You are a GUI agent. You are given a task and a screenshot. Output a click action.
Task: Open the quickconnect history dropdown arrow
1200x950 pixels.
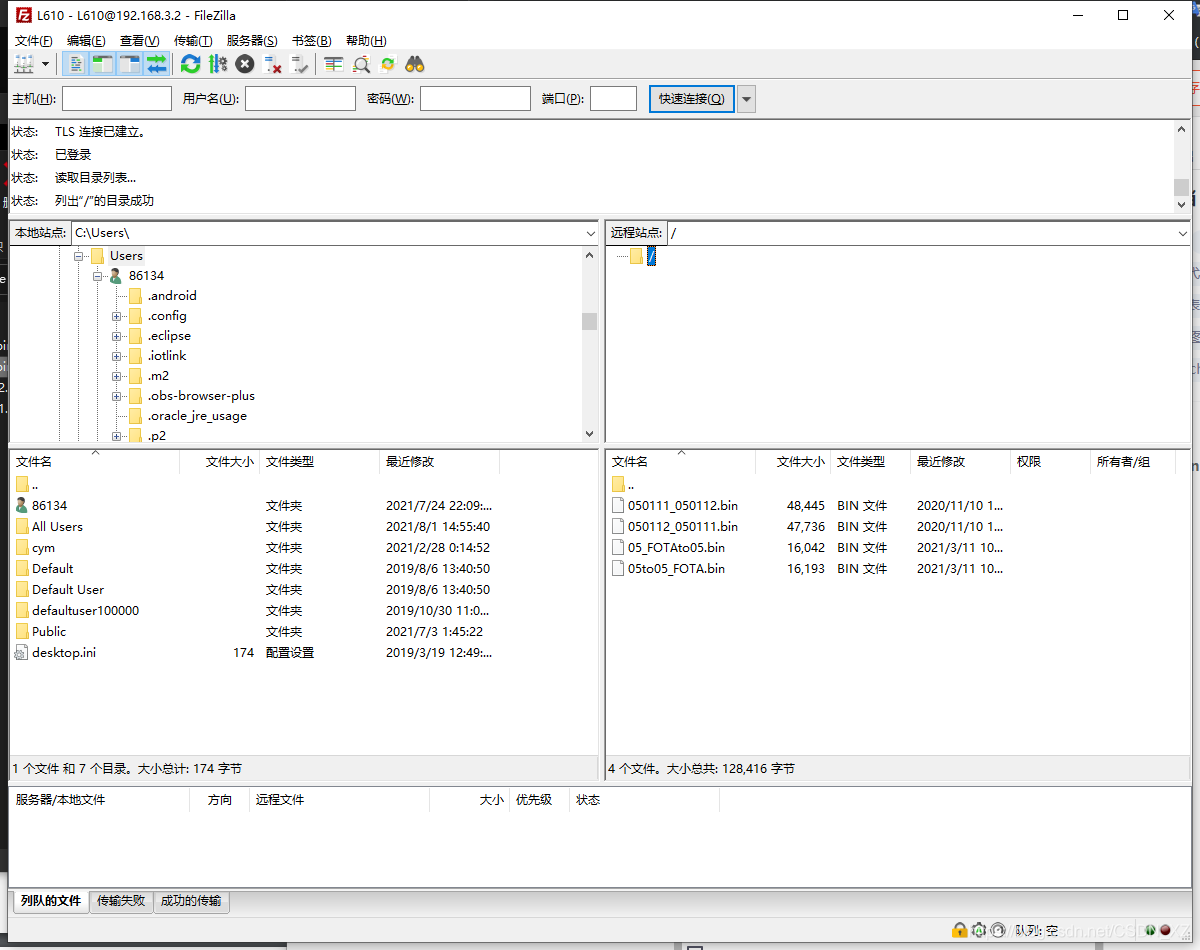click(746, 98)
